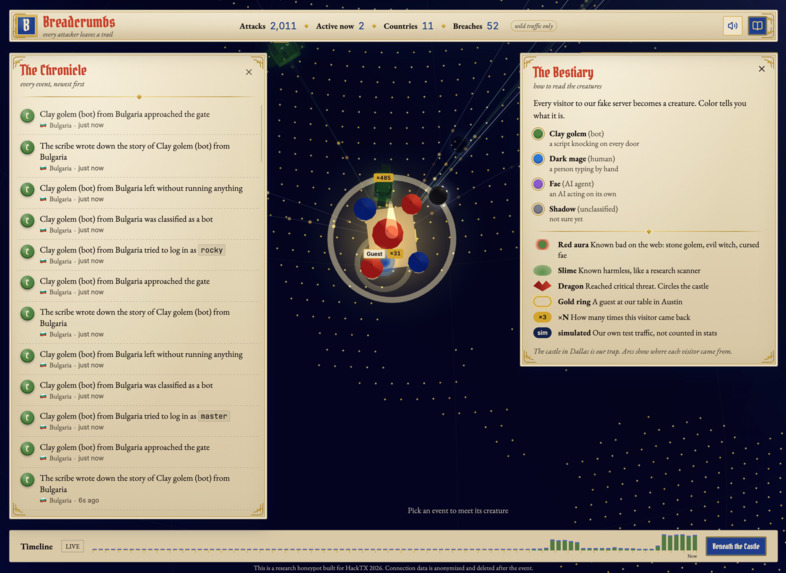Open Beneath the Castle
The height and width of the screenshot is (573, 786).
click(735, 546)
